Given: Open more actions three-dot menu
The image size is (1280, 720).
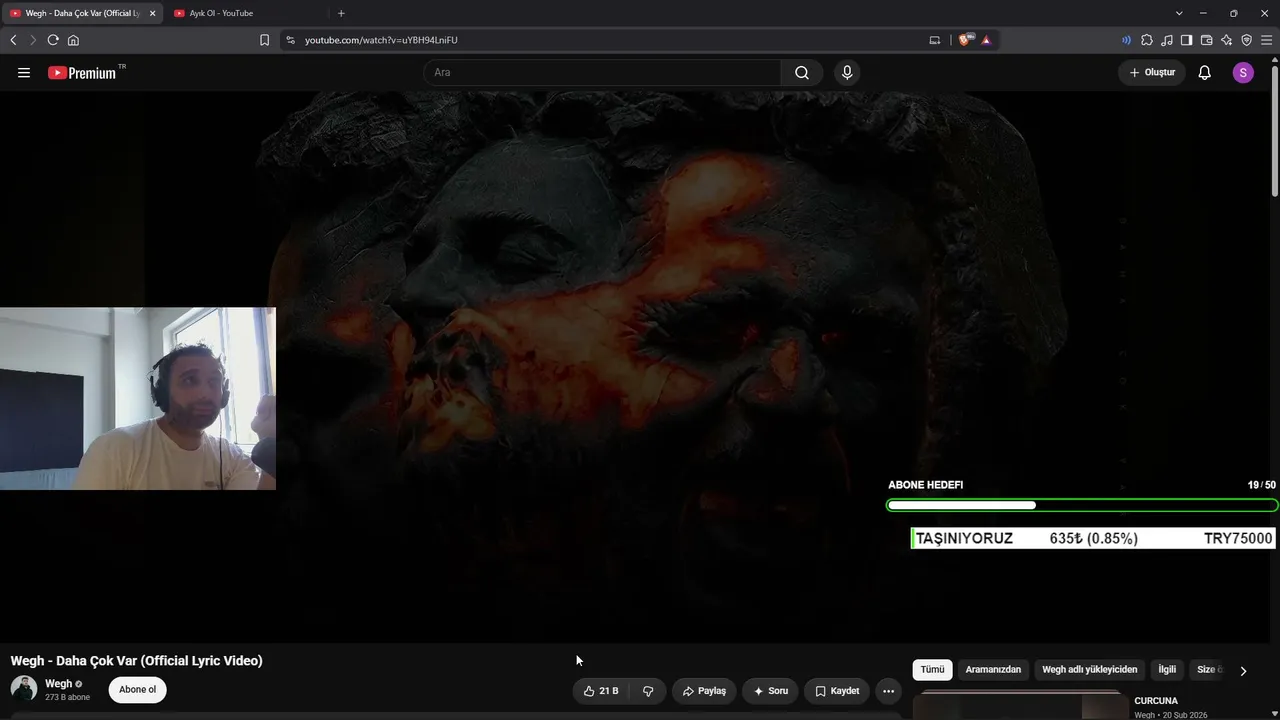Looking at the screenshot, I should tap(888, 691).
